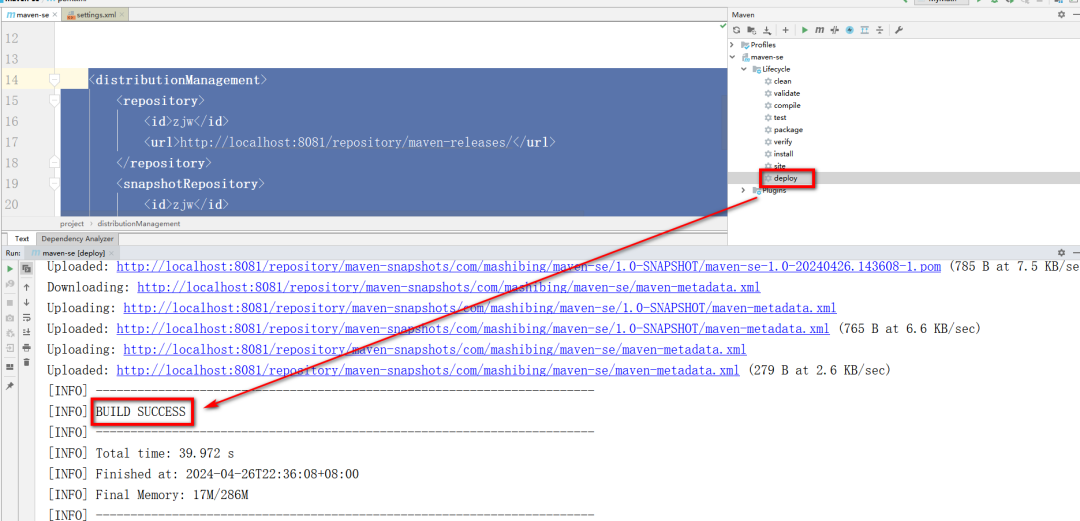Select clean lifecycle goal
Screen dimensions: 1080x521
[782, 81]
